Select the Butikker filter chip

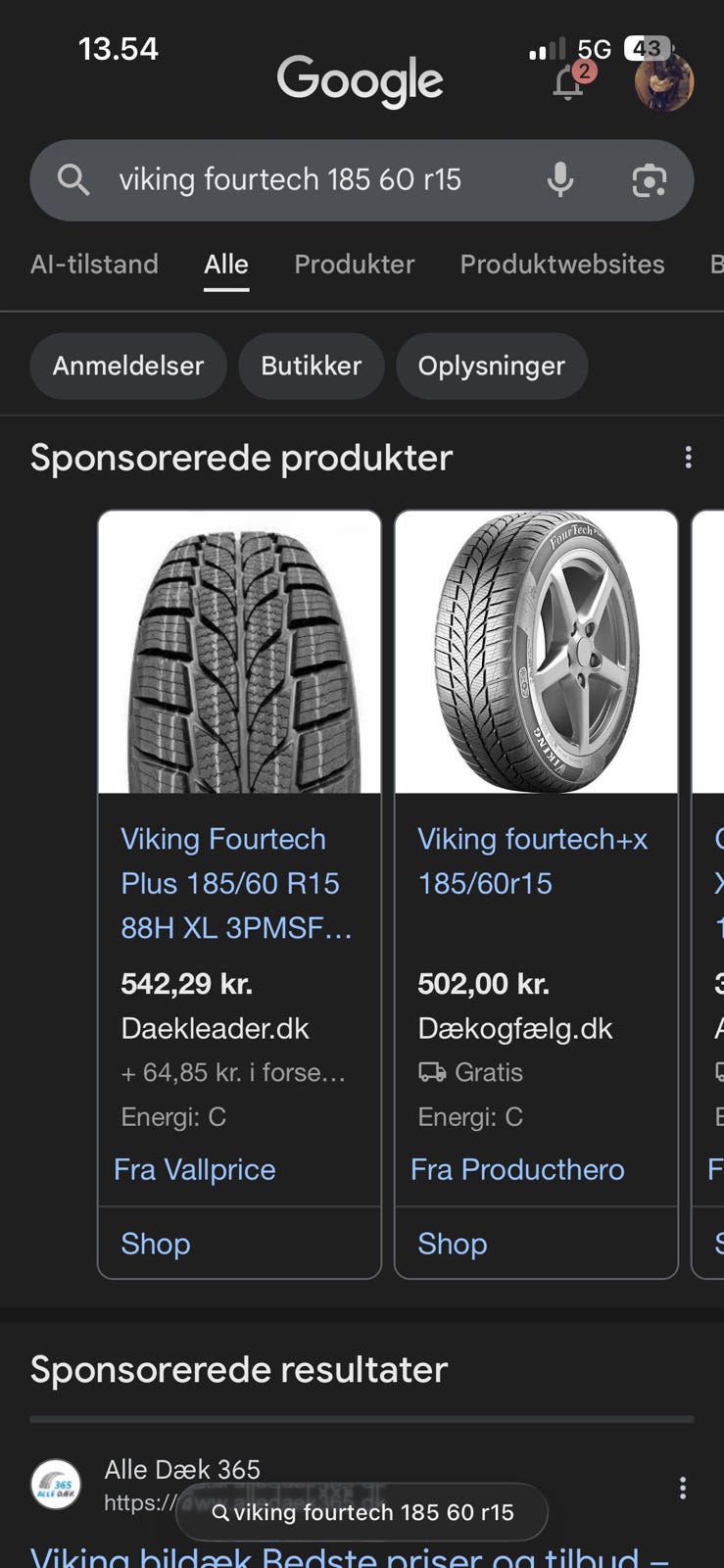tap(311, 367)
